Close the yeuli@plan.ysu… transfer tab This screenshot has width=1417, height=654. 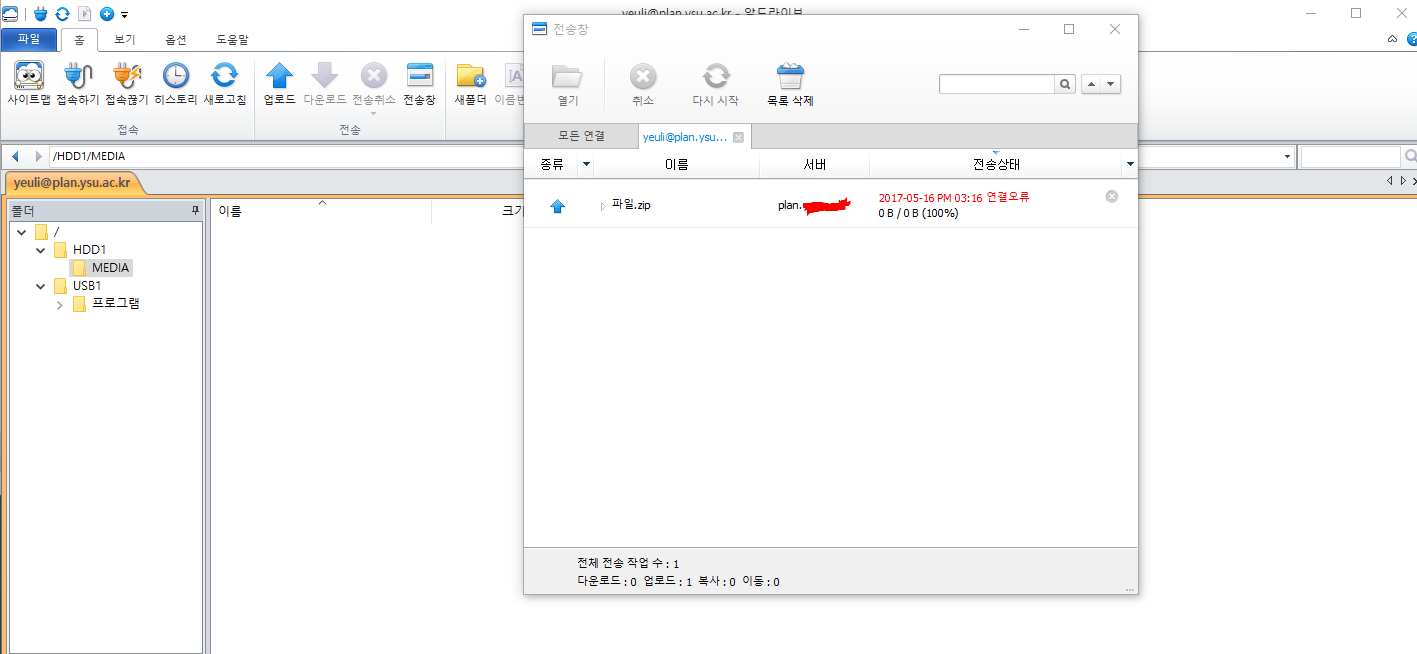[x=738, y=137]
